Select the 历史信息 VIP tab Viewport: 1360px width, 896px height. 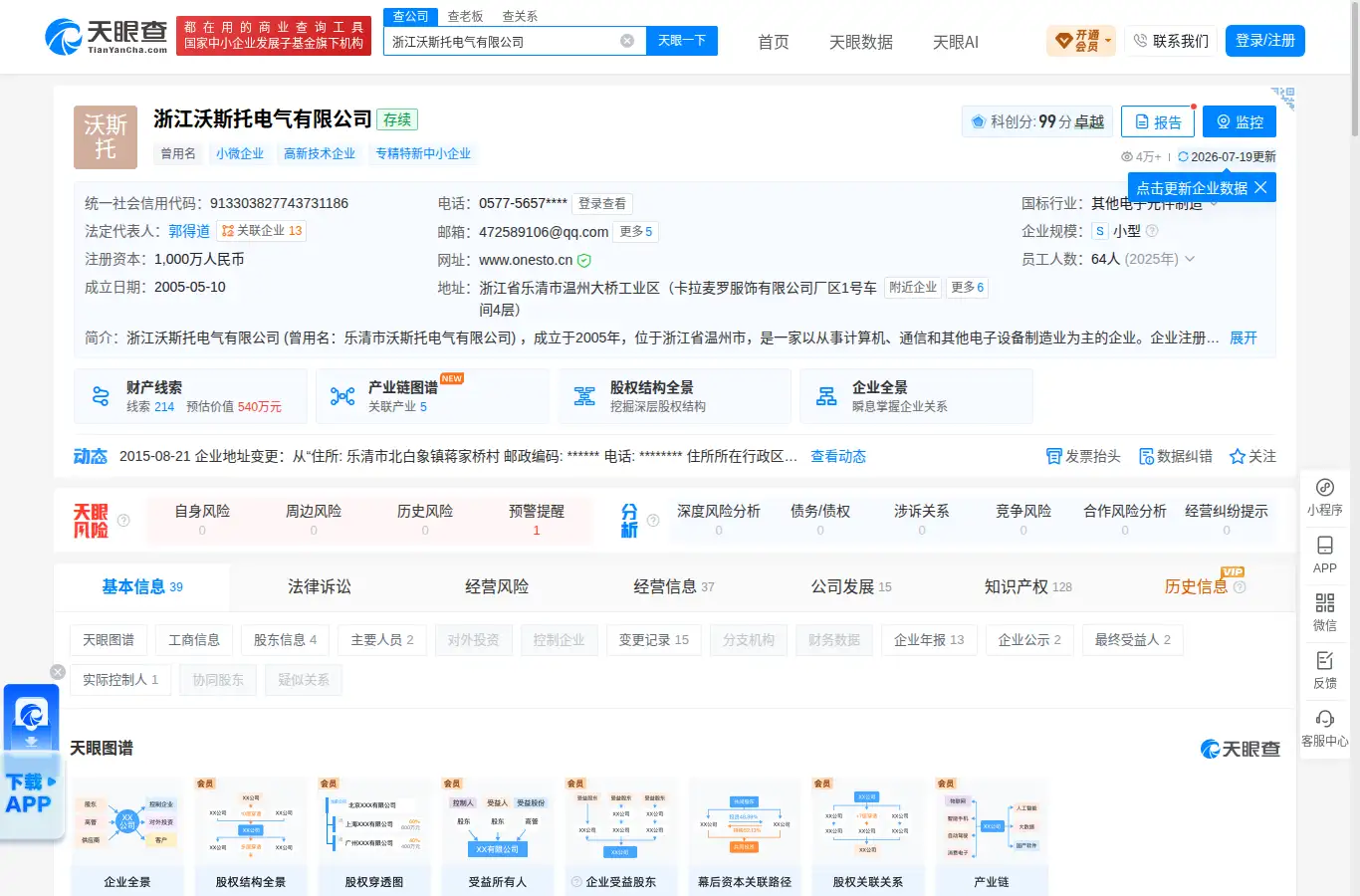coord(1205,587)
